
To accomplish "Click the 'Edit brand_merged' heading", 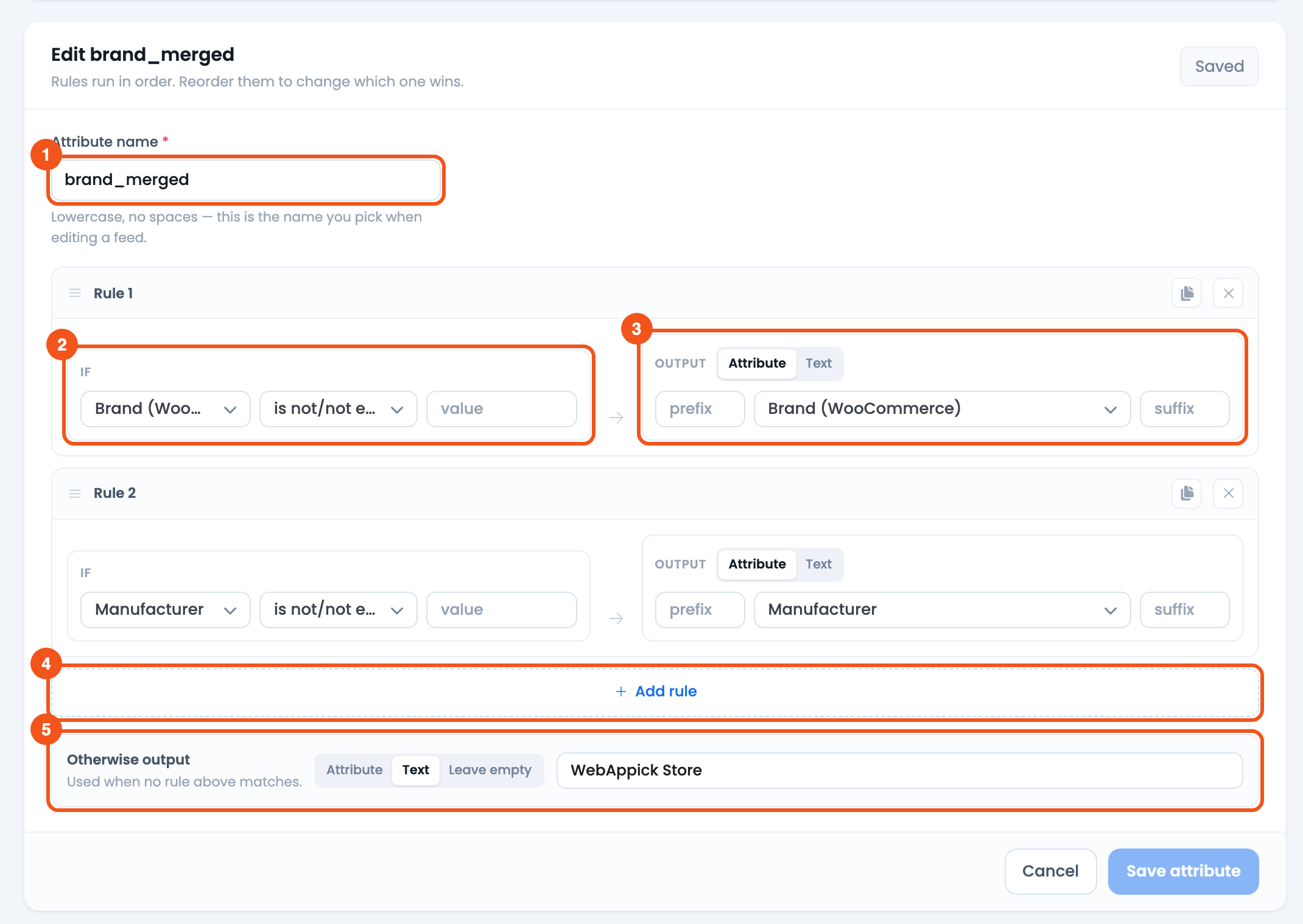I will pyautogui.click(x=142, y=55).
